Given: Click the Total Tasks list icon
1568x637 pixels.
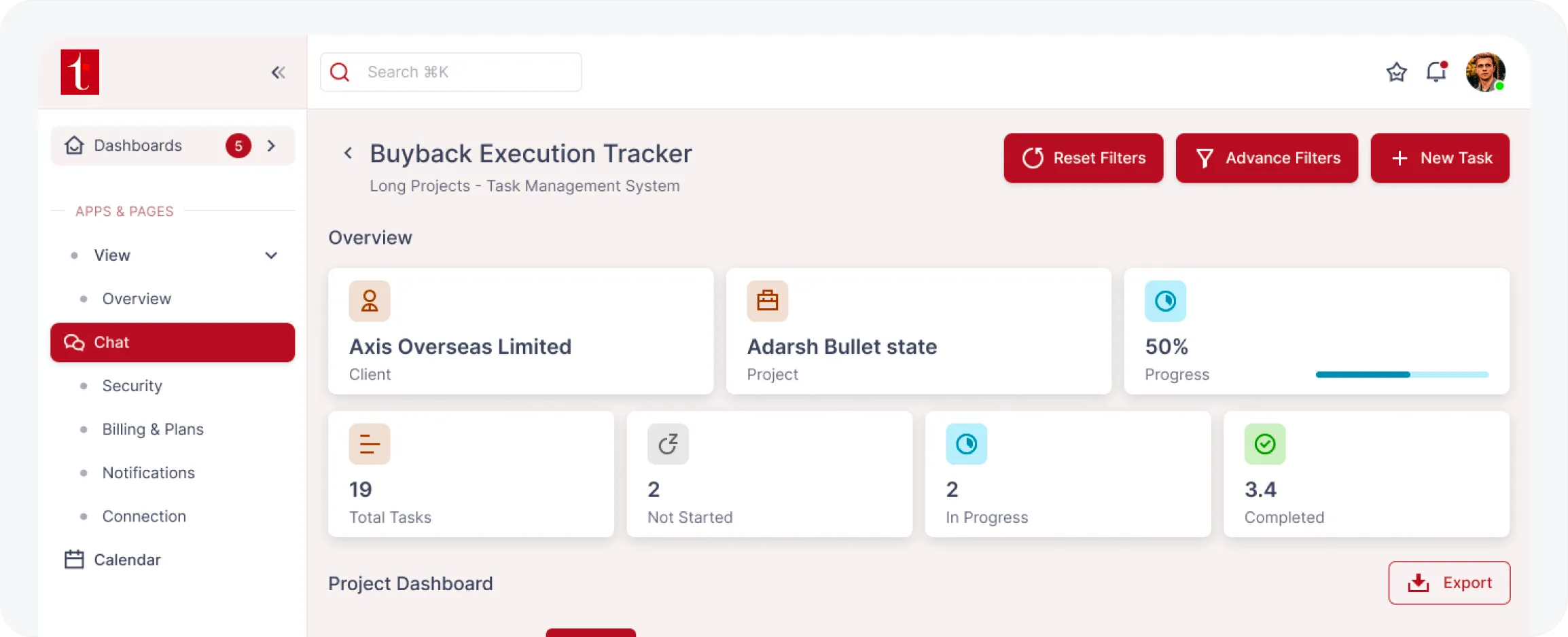Looking at the screenshot, I should (370, 444).
